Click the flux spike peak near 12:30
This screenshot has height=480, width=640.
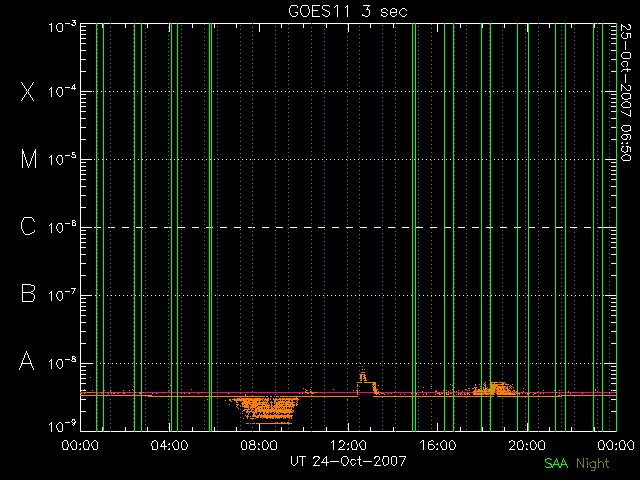(362, 373)
